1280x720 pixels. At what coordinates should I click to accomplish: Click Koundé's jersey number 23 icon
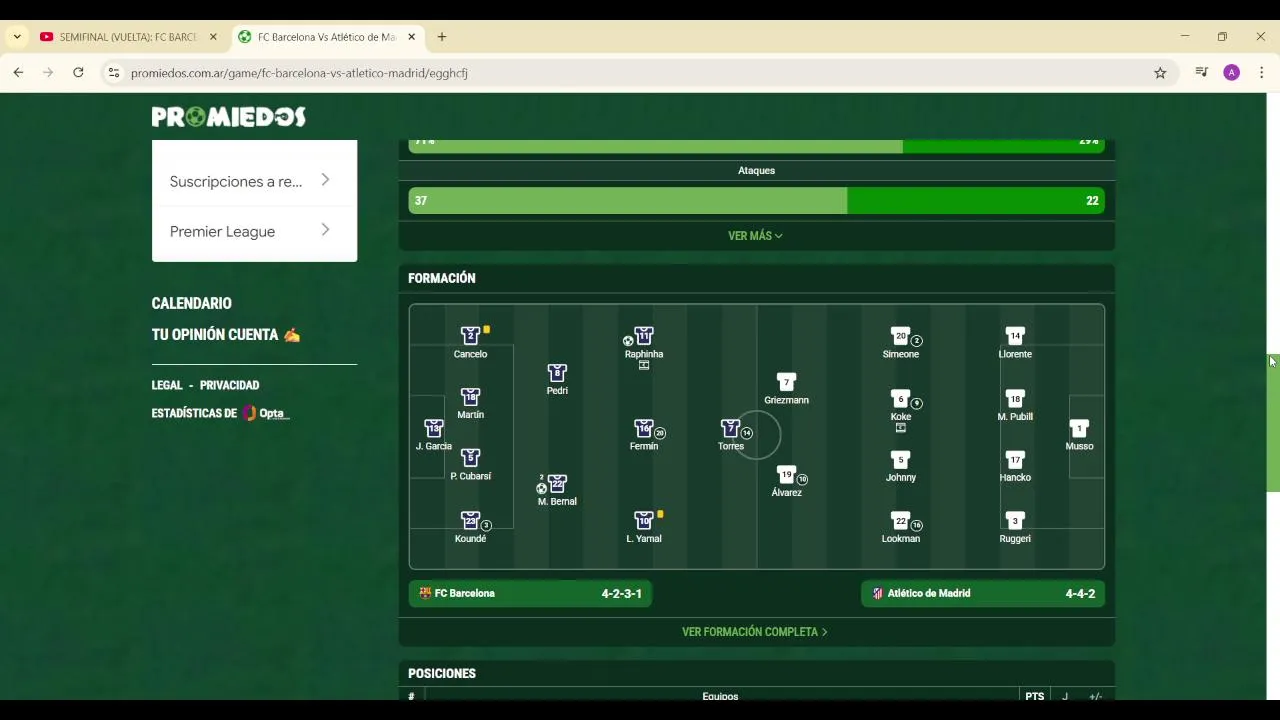tap(470, 520)
